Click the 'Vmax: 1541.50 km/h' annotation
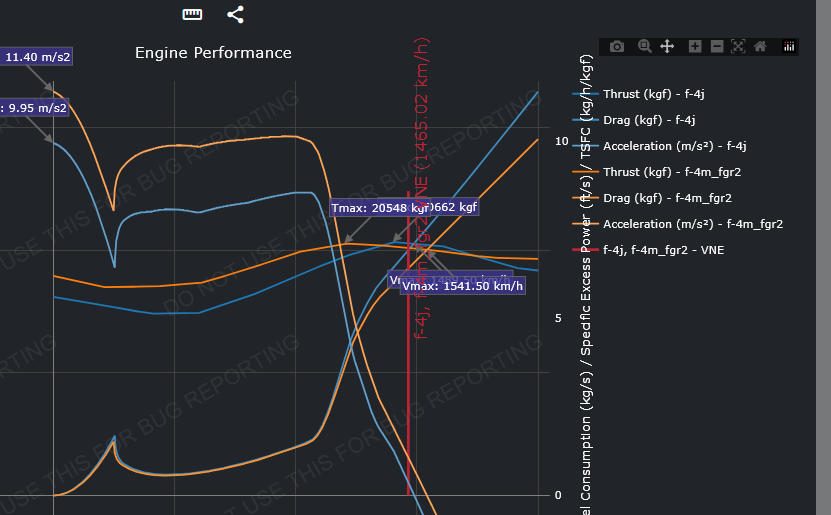Image resolution: width=831 pixels, height=515 pixels. (462, 286)
